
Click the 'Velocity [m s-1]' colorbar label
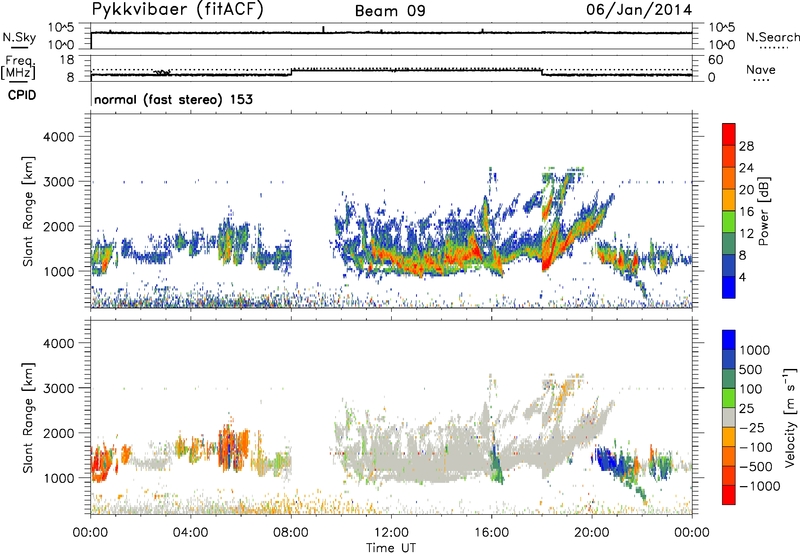click(790, 417)
